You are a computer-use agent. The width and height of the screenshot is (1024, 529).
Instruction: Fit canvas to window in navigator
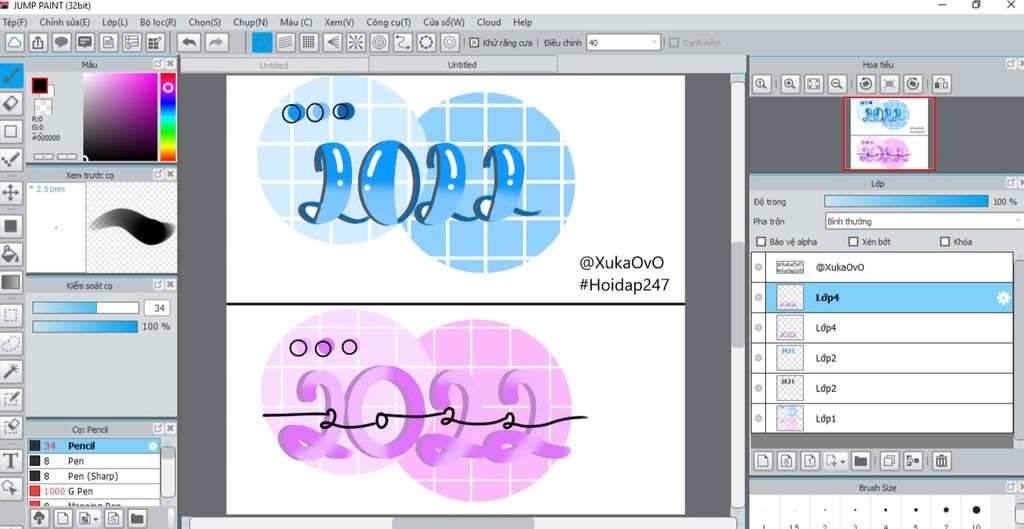point(813,84)
